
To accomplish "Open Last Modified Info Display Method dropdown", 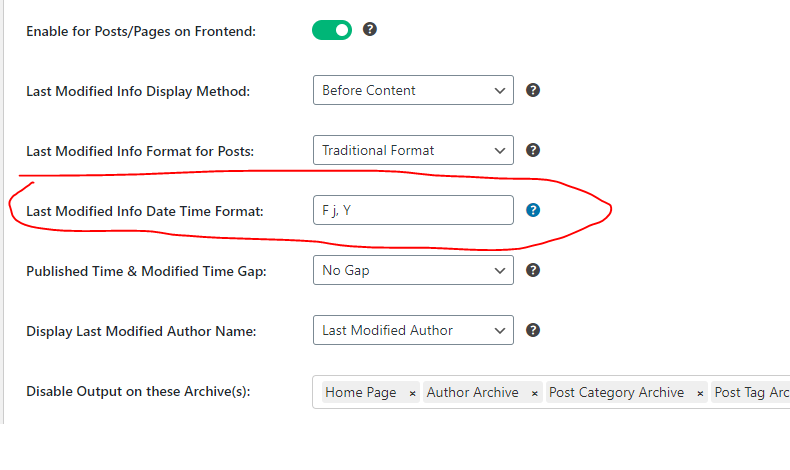I will pos(413,90).
